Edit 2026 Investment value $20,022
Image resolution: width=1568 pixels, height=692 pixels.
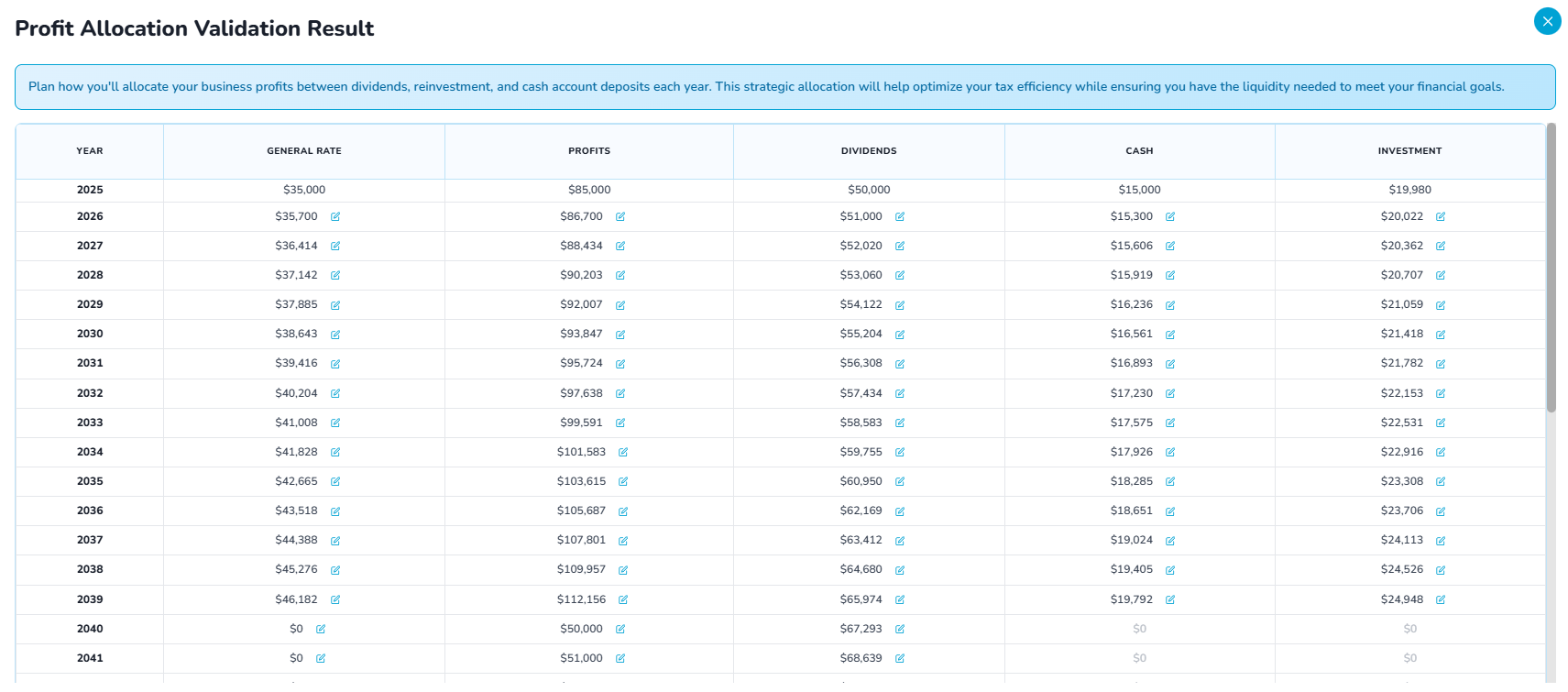click(1441, 217)
